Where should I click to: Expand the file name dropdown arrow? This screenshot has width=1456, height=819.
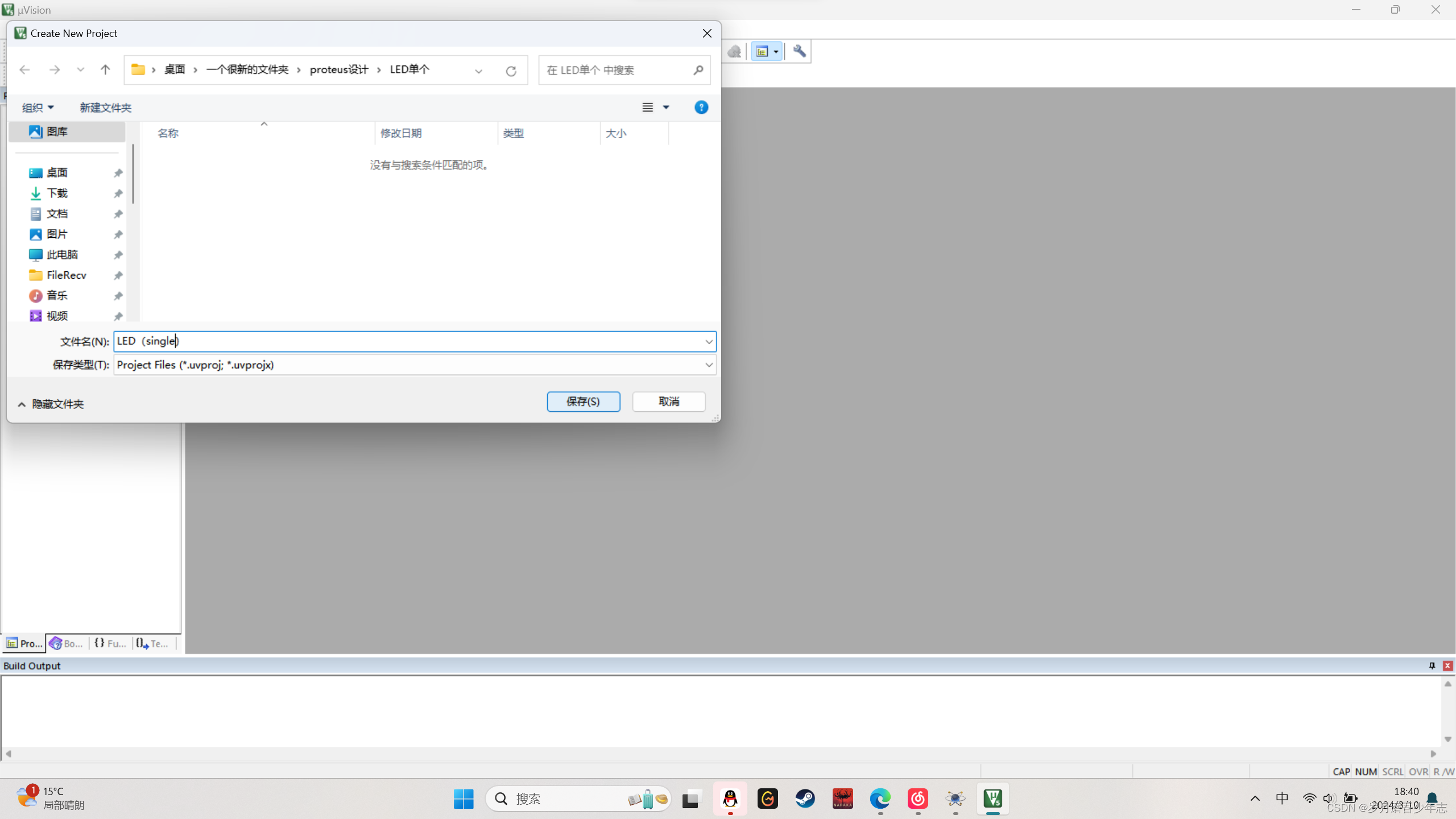coord(709,341)
